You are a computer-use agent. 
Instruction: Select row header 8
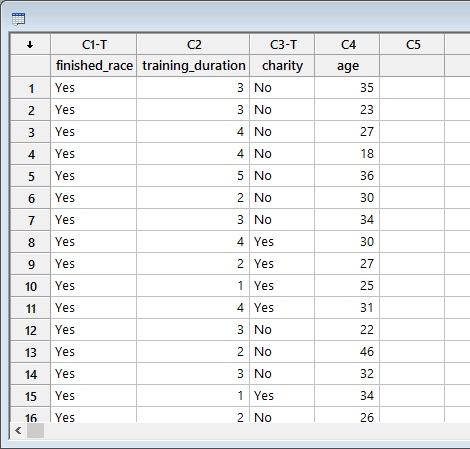pyautogui.click(x=30, y=242)
